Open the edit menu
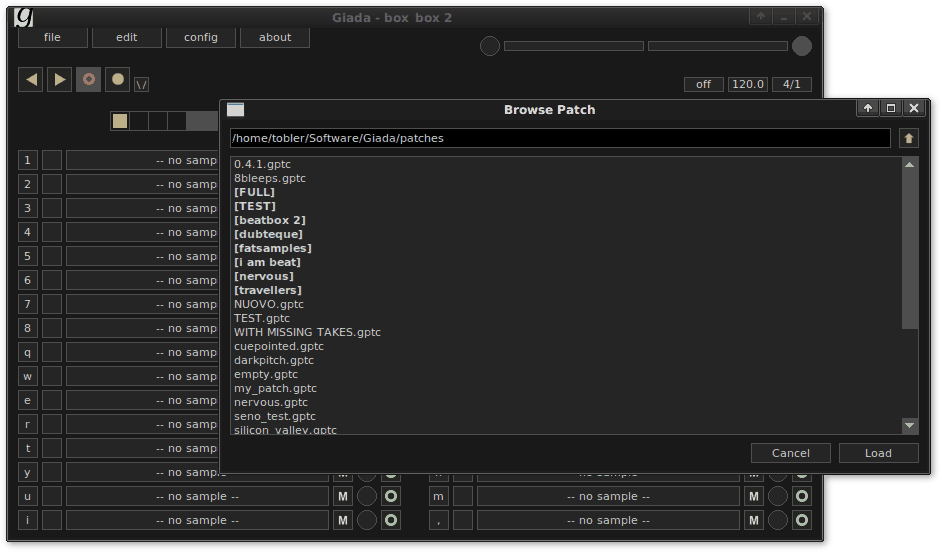This screenshot has width=941, height=552. pos(127,37)
